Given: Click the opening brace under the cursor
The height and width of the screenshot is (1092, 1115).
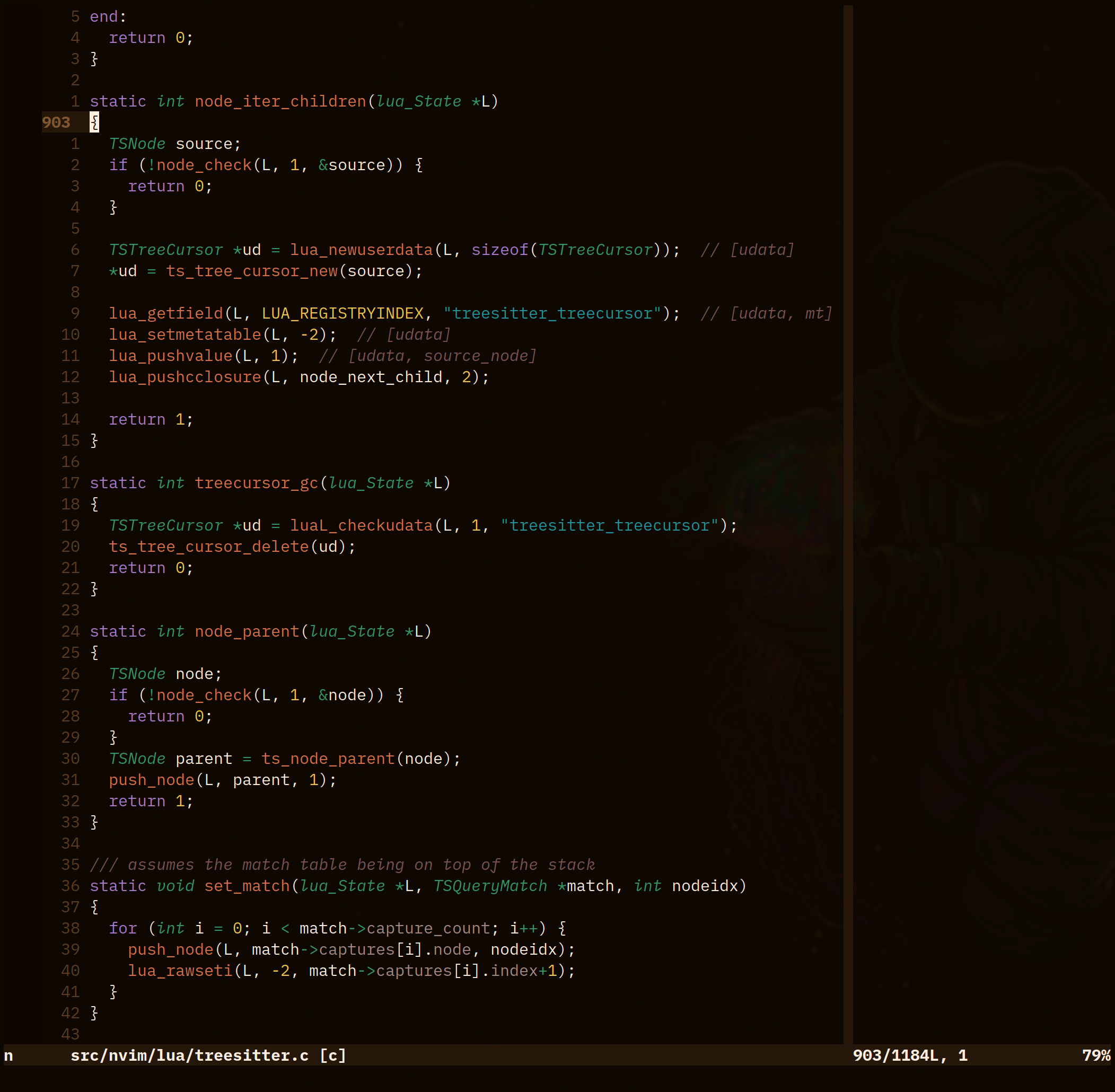Looking at the screenshot, I should (x=94, y=123).
